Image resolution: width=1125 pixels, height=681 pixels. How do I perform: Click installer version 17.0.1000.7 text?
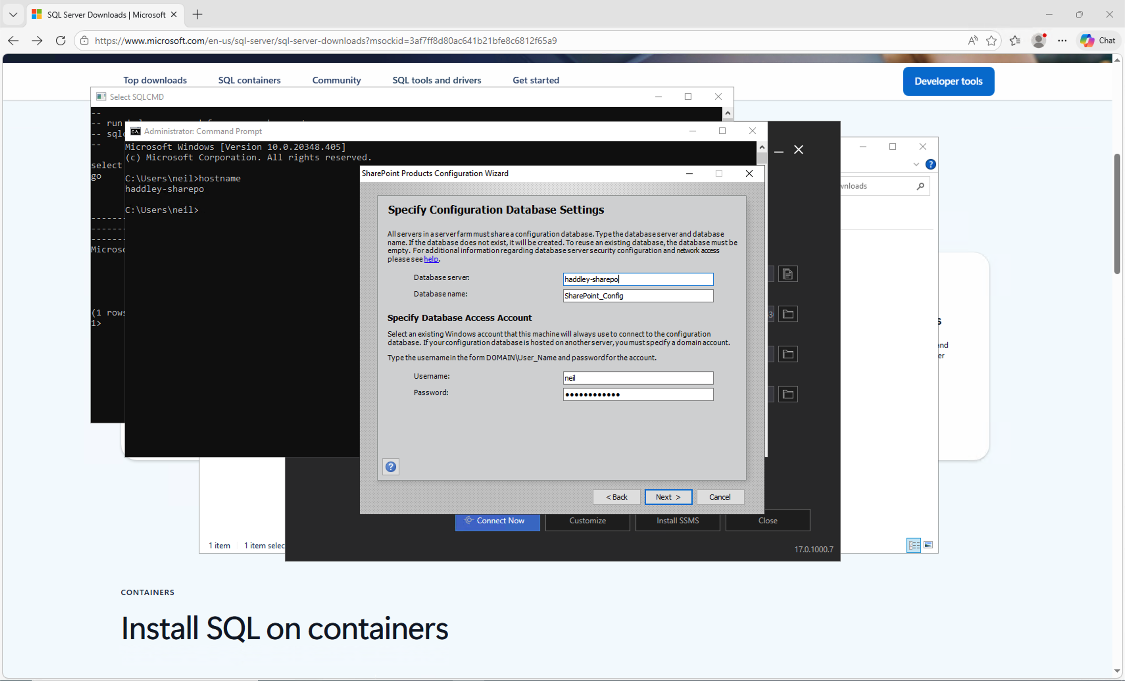(814, 549)
